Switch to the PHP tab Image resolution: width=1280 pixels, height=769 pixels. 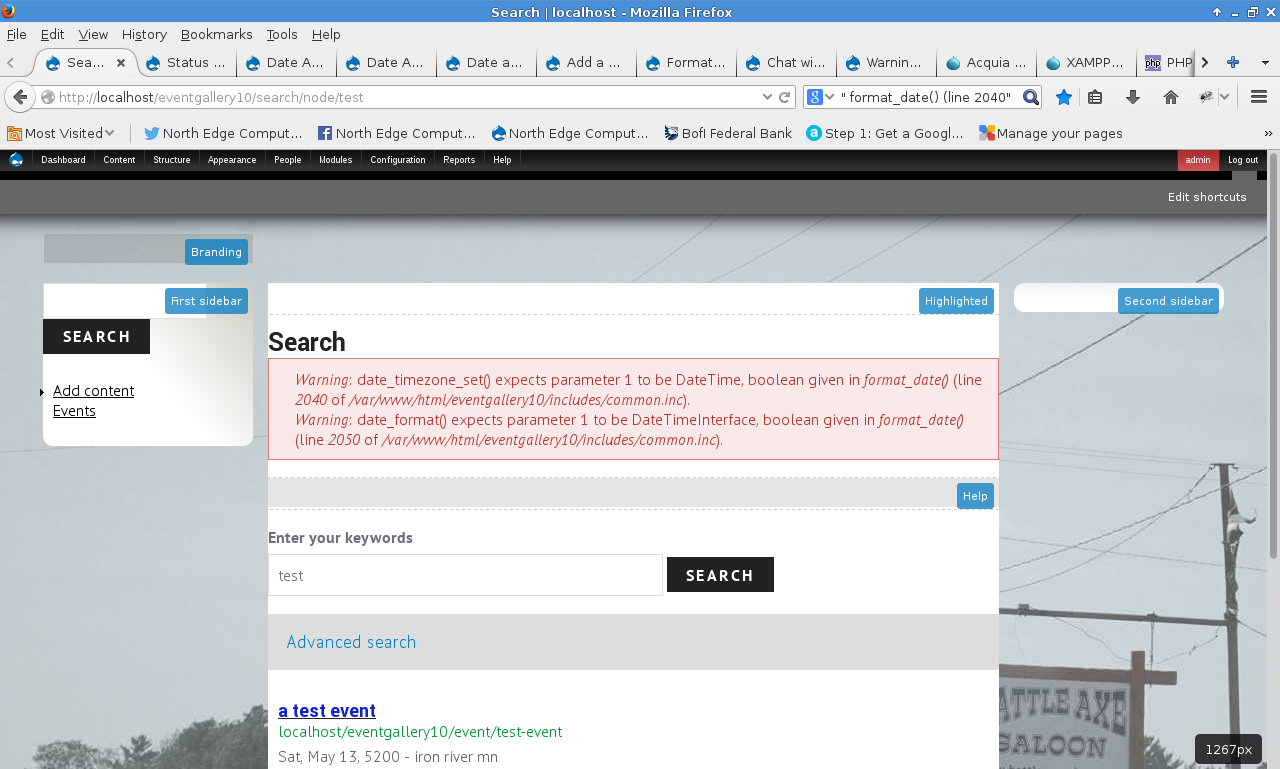(1168, 62)
